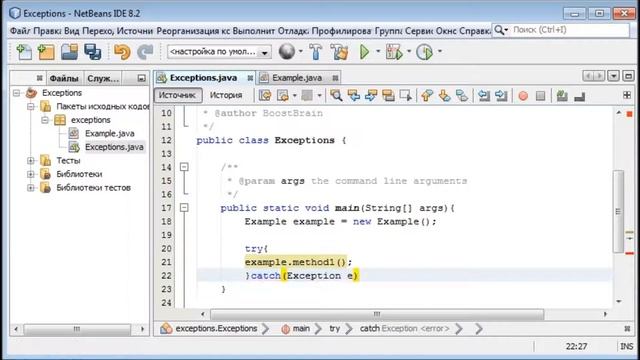The image size is (640, 360).
Task: Click the red Start Macro Recording icon
Action: tap(523, 96)
